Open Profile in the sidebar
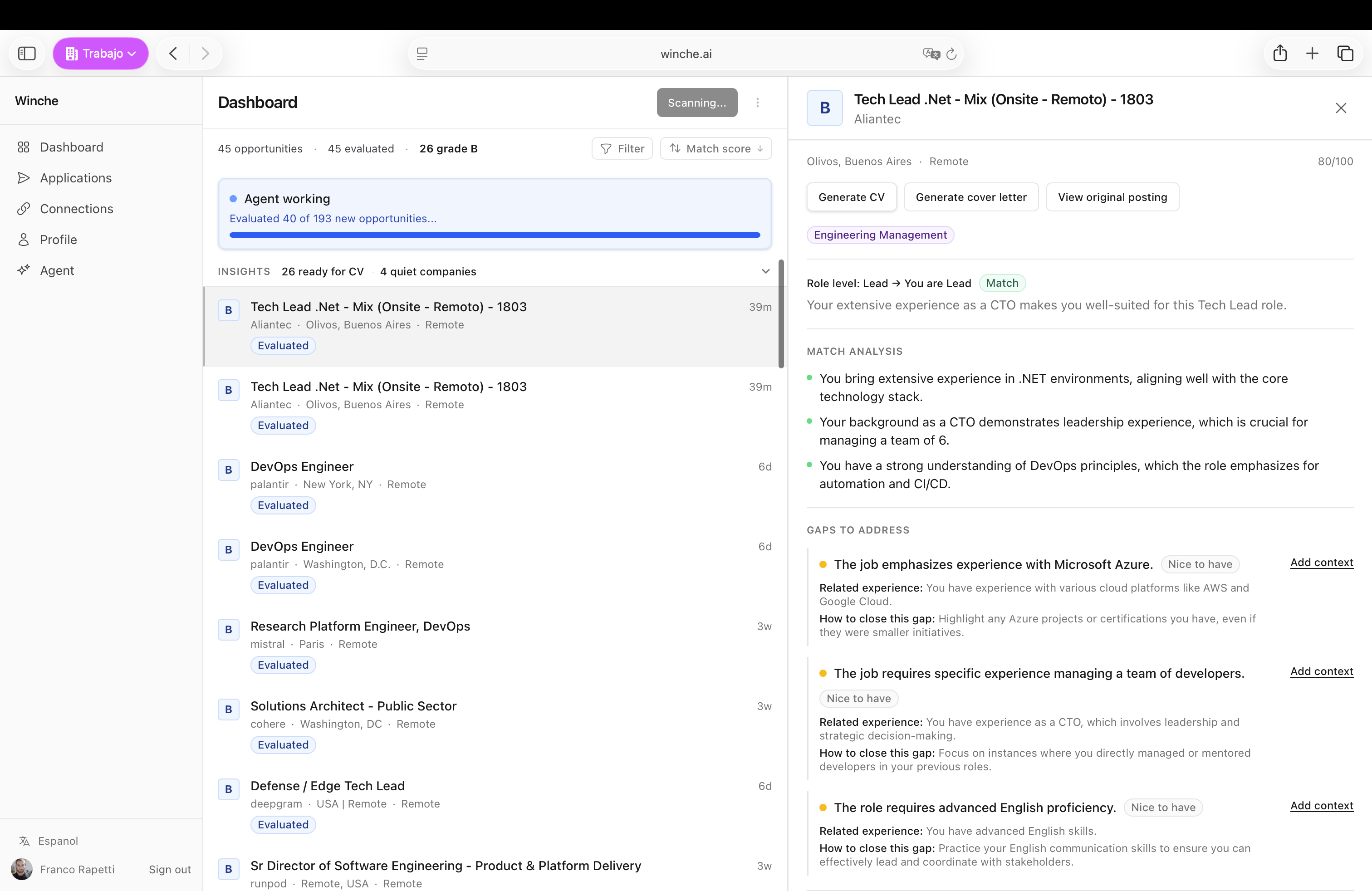The width and height of the screenshot is (1372, 891). coord(58,240)
